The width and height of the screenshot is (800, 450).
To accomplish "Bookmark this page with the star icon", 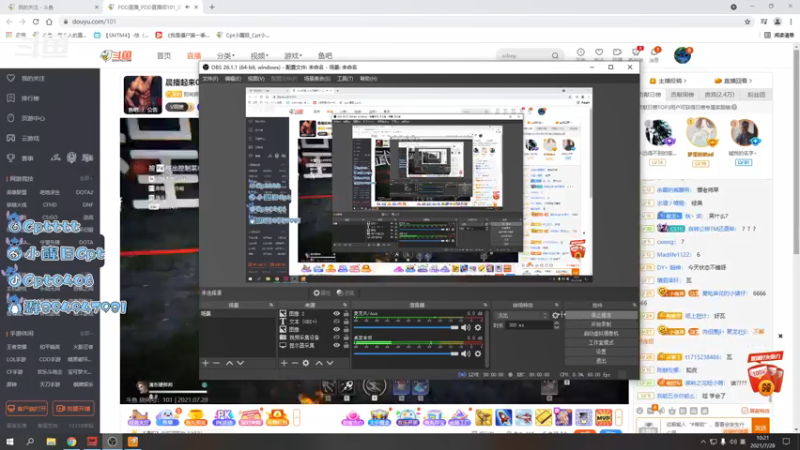I will click(x=747, y=21).
